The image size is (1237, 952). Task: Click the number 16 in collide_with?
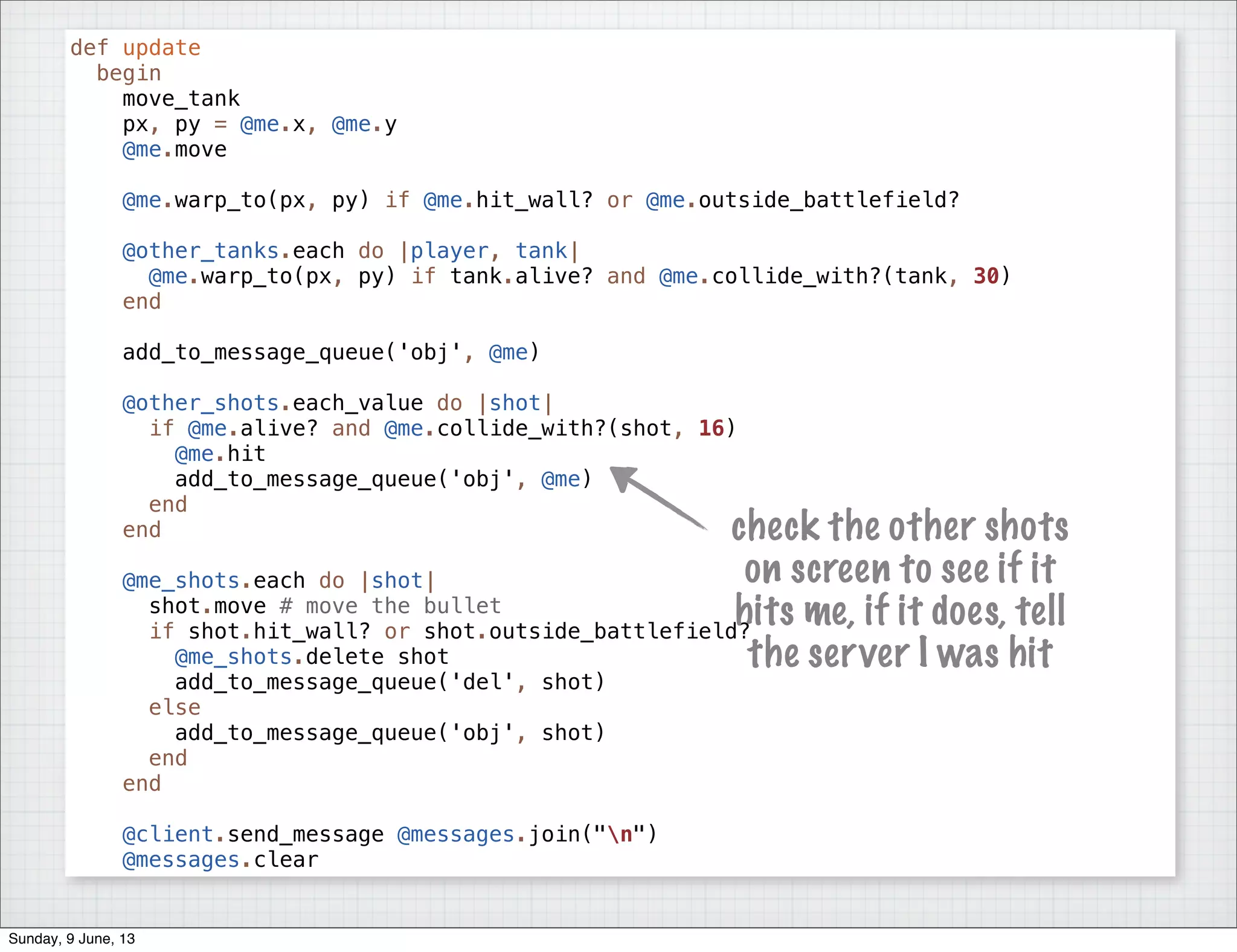pyautogui.click(x=711, y=428)
